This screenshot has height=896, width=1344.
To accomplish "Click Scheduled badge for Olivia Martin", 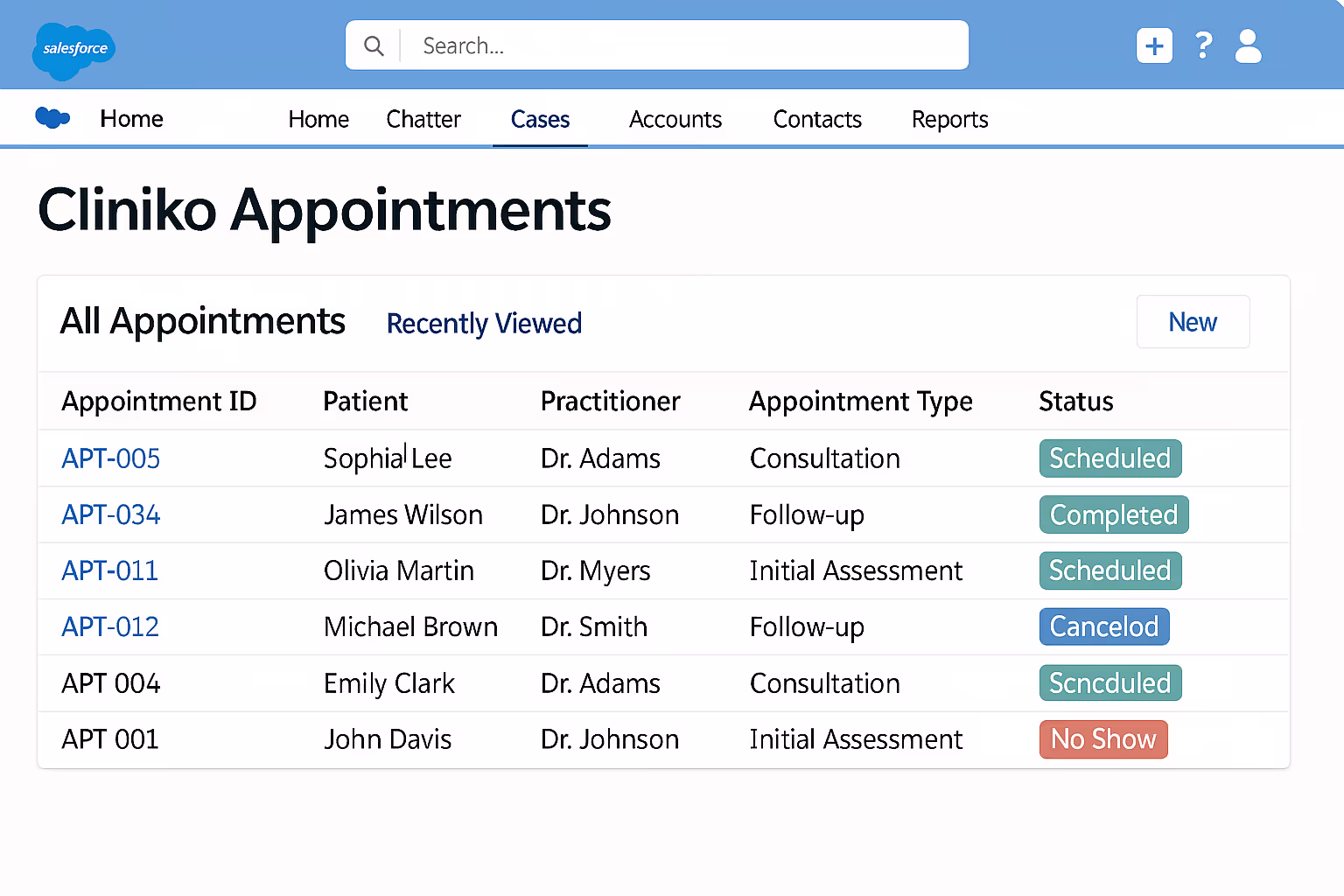I will point(1110,570).
